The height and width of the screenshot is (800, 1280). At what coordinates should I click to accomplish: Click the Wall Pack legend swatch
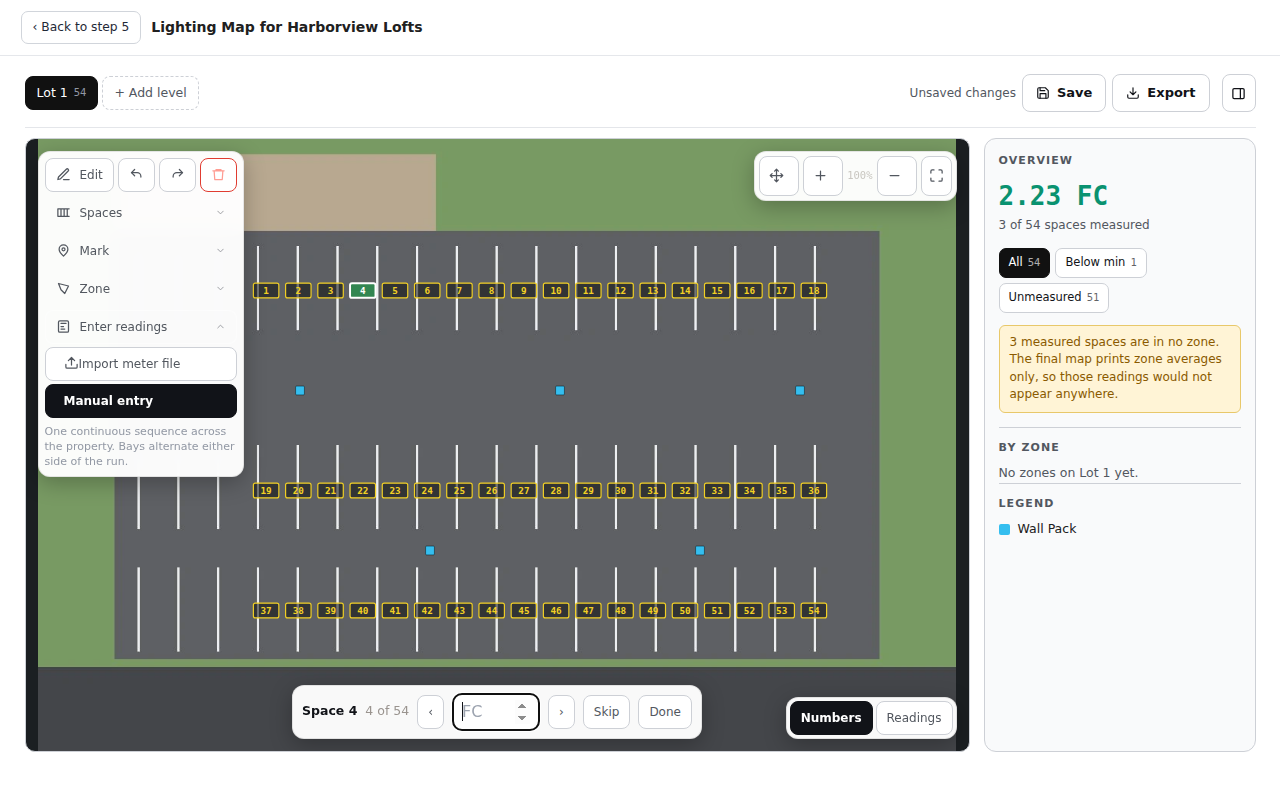click(x=1005, y=529)
